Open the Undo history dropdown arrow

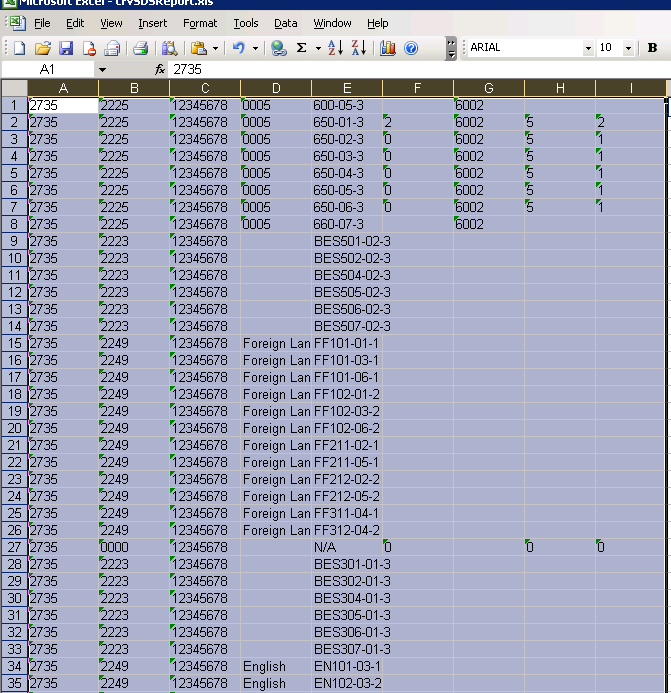(x=255, y=48)
